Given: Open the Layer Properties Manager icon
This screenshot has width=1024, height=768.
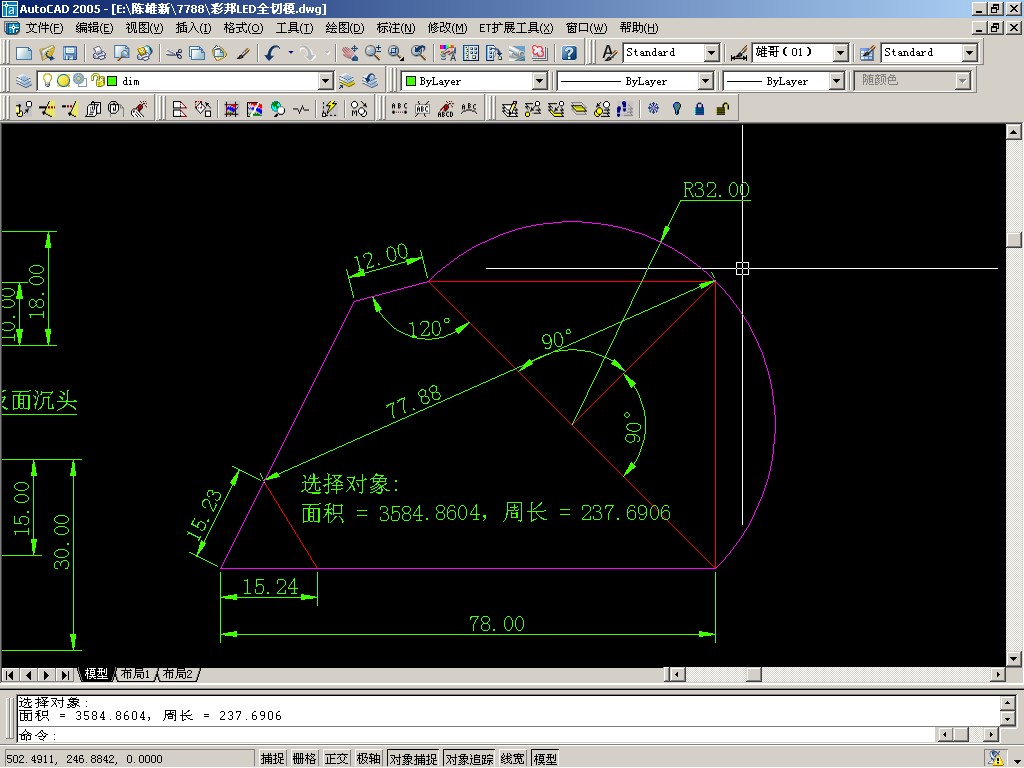Looking at the screenshot, I should click(24, 81).
